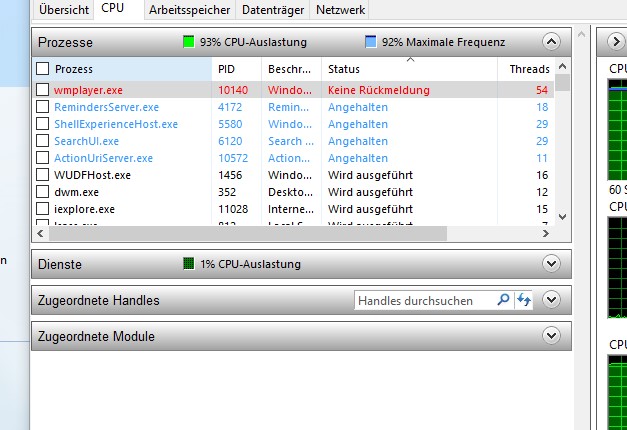Select the CPU tab
This screenshot has width=627, height=430.
[x=119, y=9]
